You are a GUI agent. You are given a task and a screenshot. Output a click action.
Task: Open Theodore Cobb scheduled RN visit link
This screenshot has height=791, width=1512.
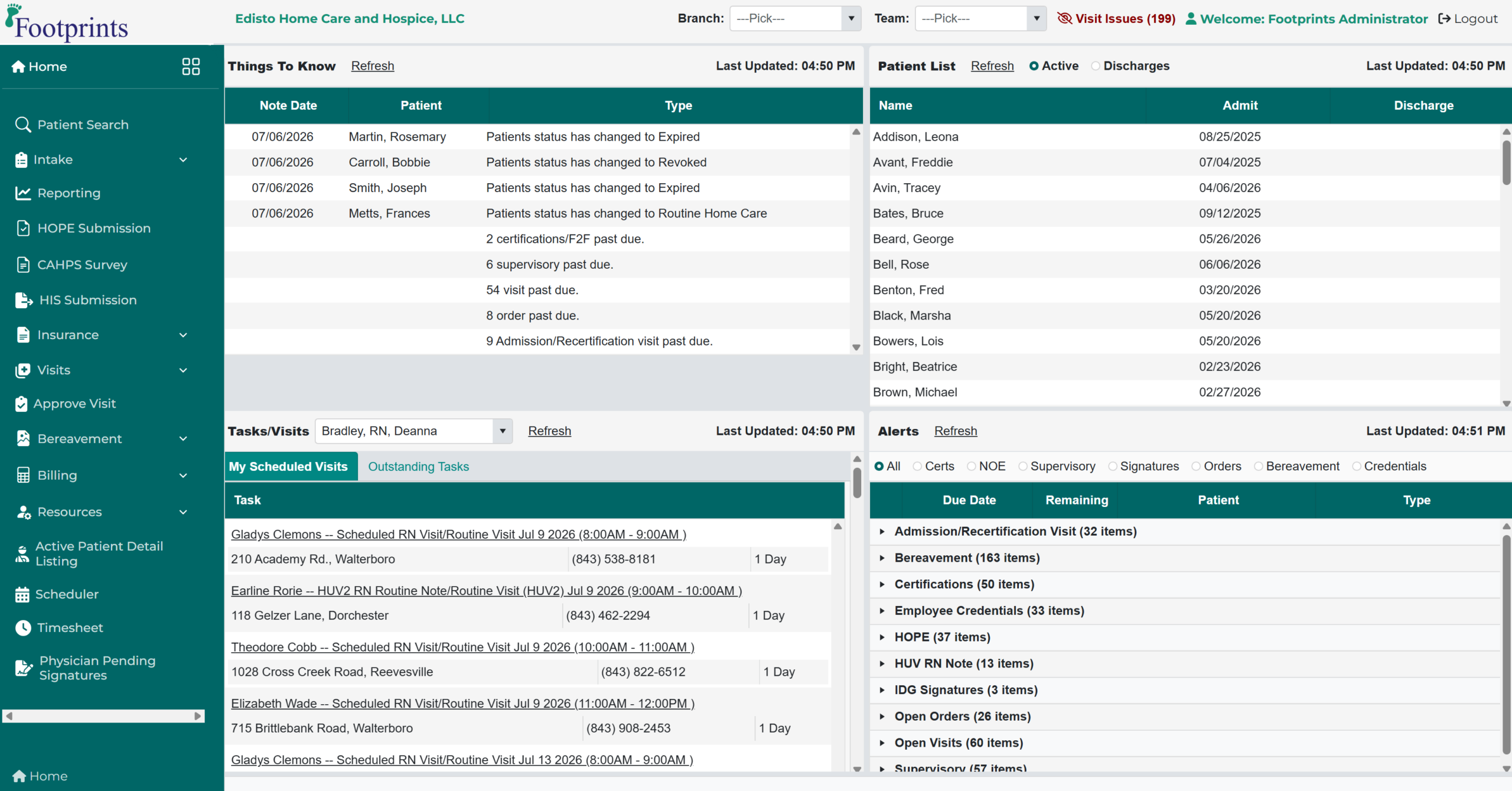click(462, 647)
